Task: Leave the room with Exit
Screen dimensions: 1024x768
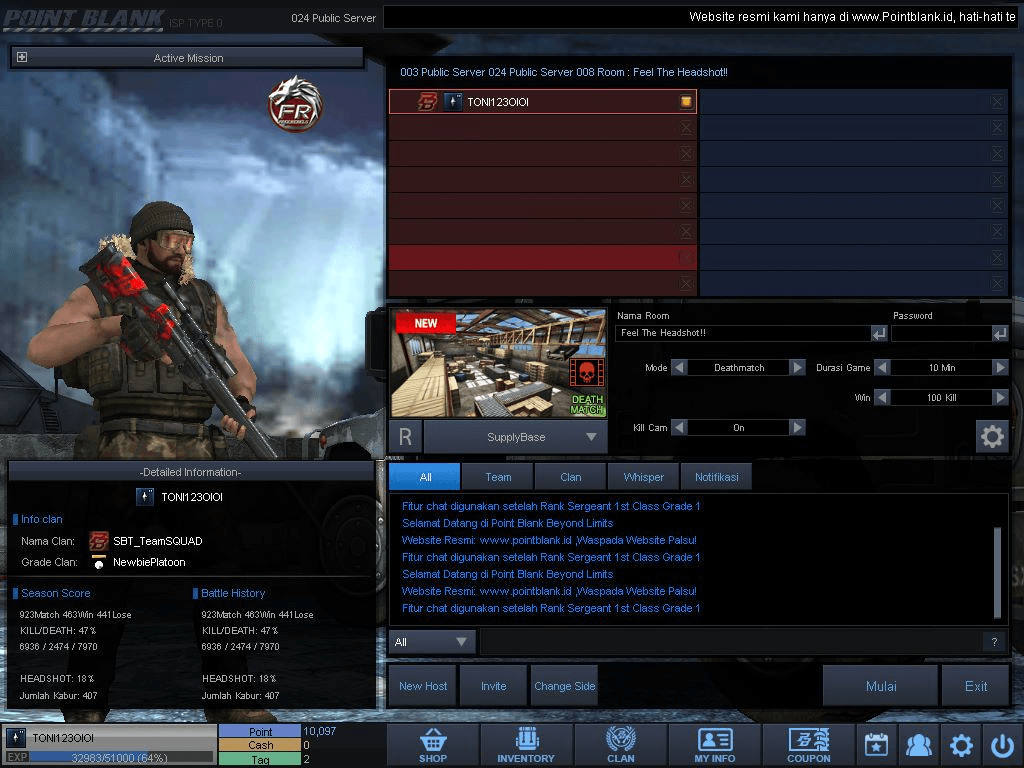Action: [x=976, y=686]
